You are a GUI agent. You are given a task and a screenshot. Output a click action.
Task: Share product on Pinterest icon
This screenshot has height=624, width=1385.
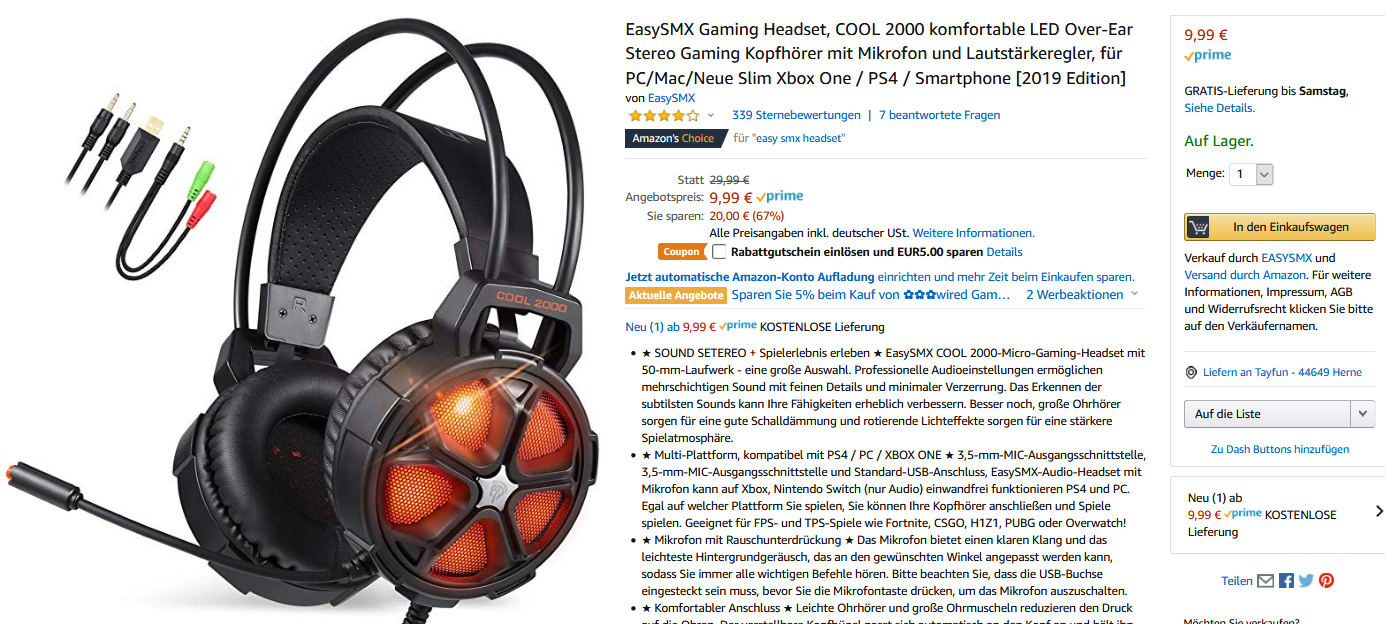pyautogui.click(x=1326, y=581)
